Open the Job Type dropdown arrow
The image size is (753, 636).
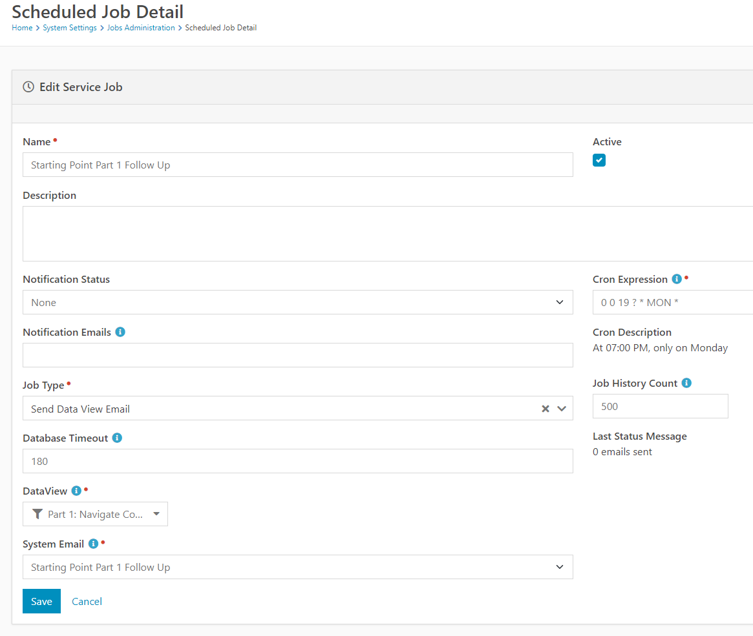[561, 409]
